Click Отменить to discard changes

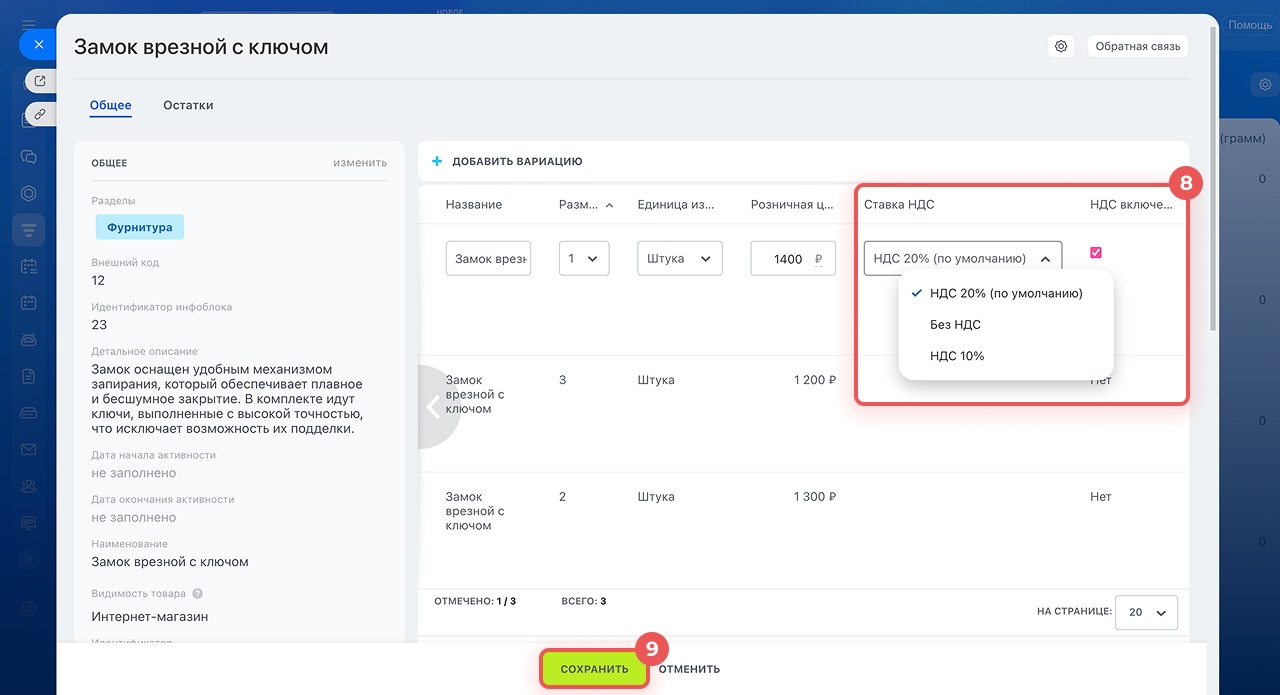click(689, 669)
